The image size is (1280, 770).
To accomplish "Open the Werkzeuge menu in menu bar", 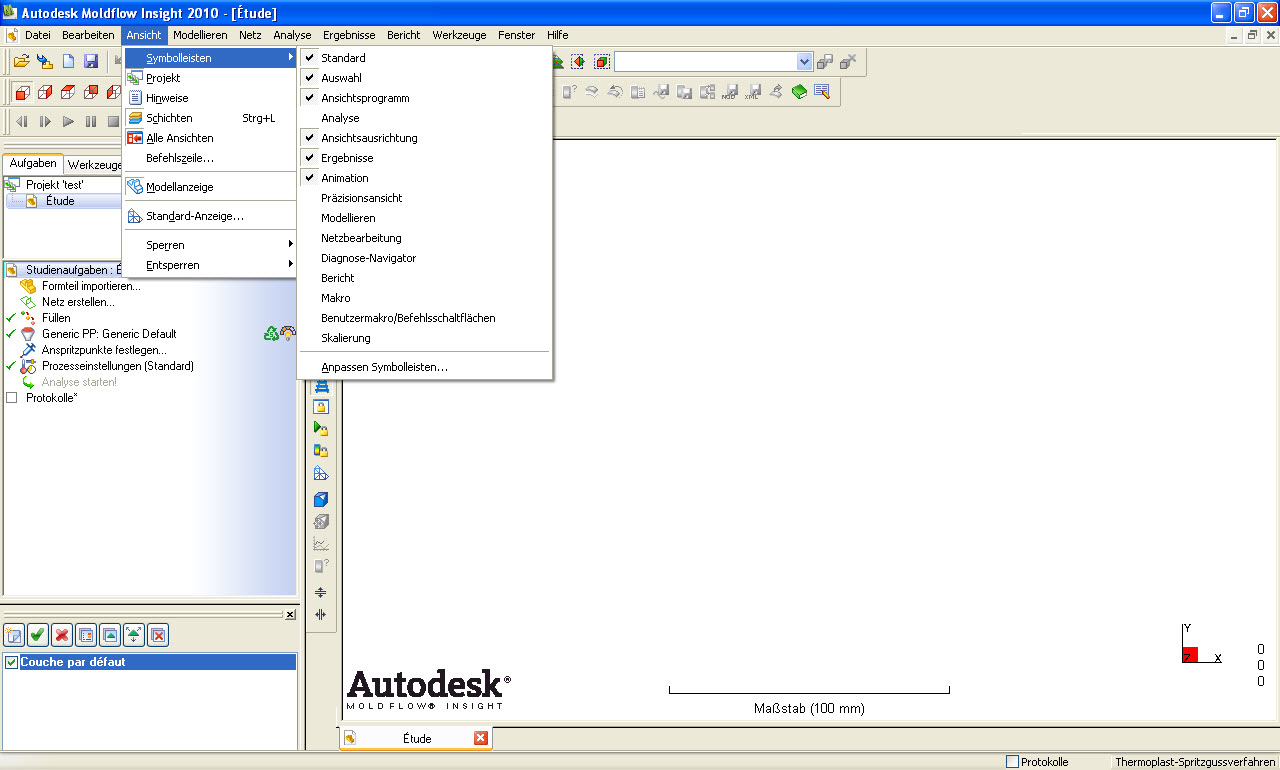I will 459,35.
